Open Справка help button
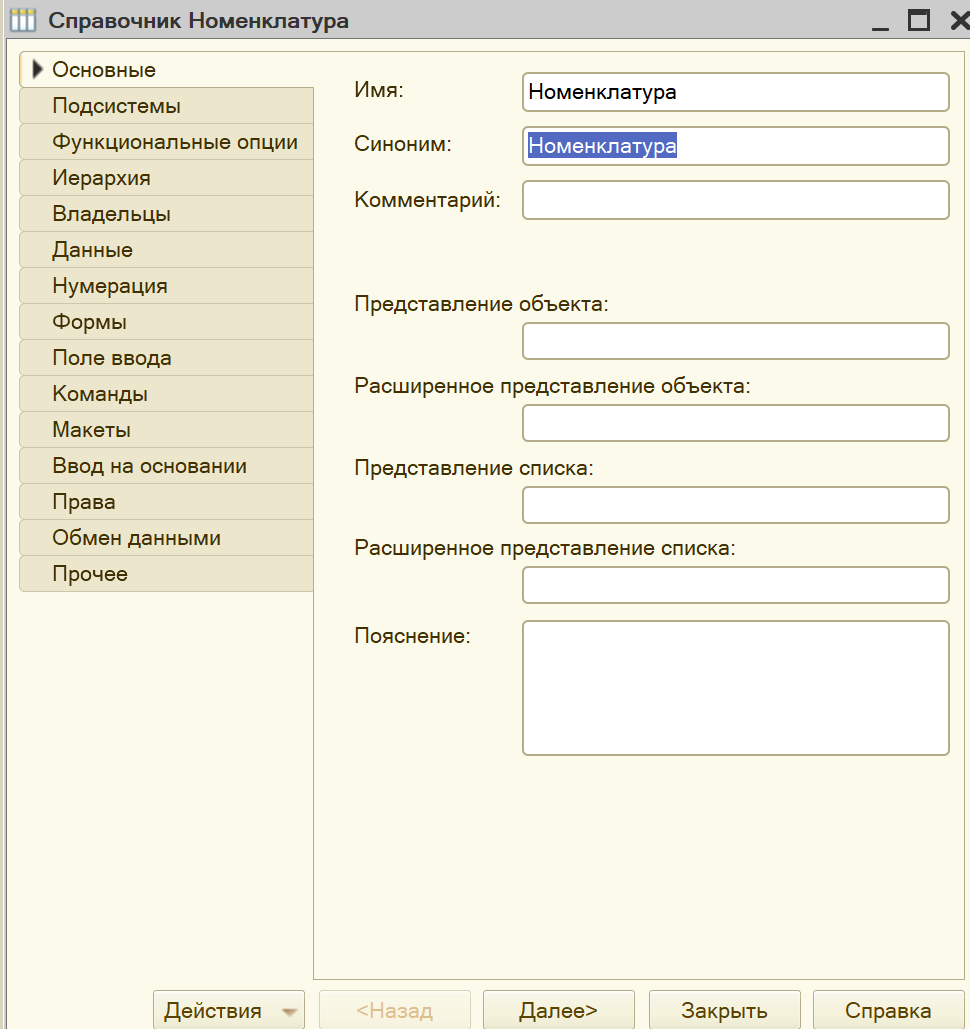This screenshot has width=970, height=1029. pos(888,1010)
